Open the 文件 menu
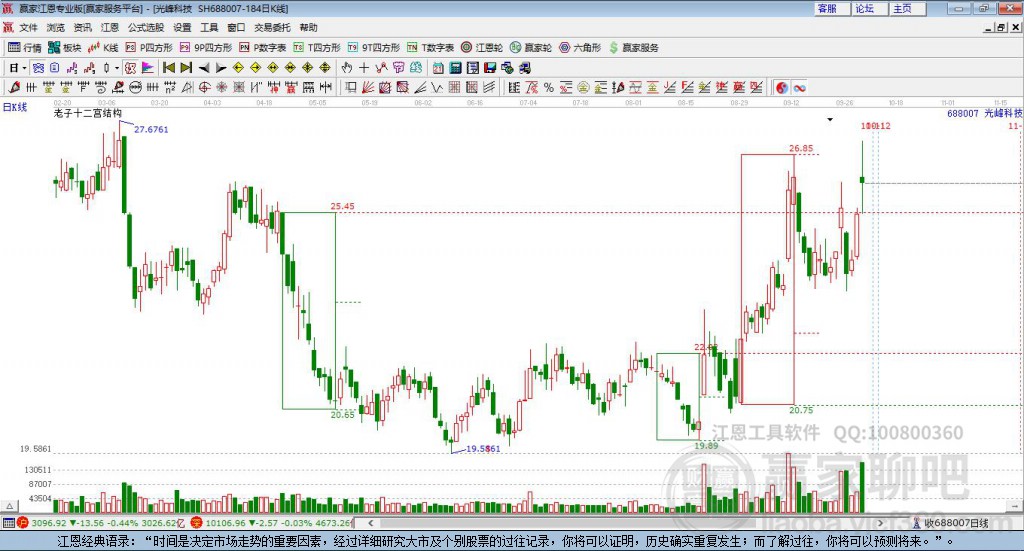Screen dimensions: 1024x551 coord(28,27)
